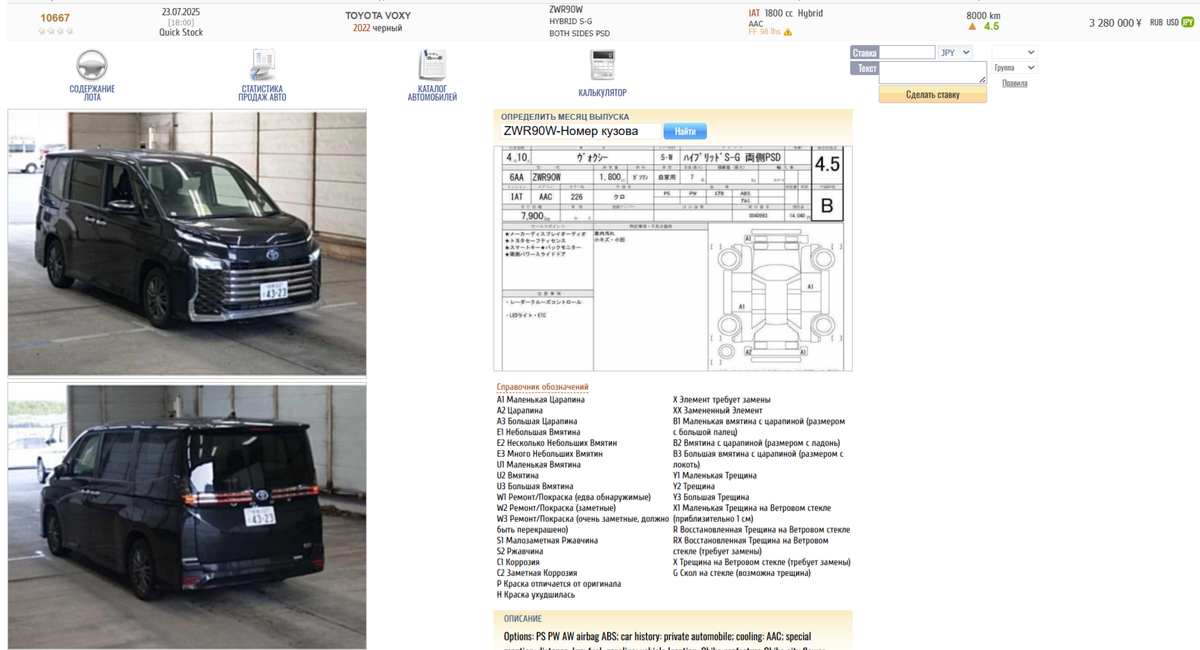Click the P Краска отличается от оригинала entry
This screenshot has width=1200, height=650.
click(x=559, y=584)
